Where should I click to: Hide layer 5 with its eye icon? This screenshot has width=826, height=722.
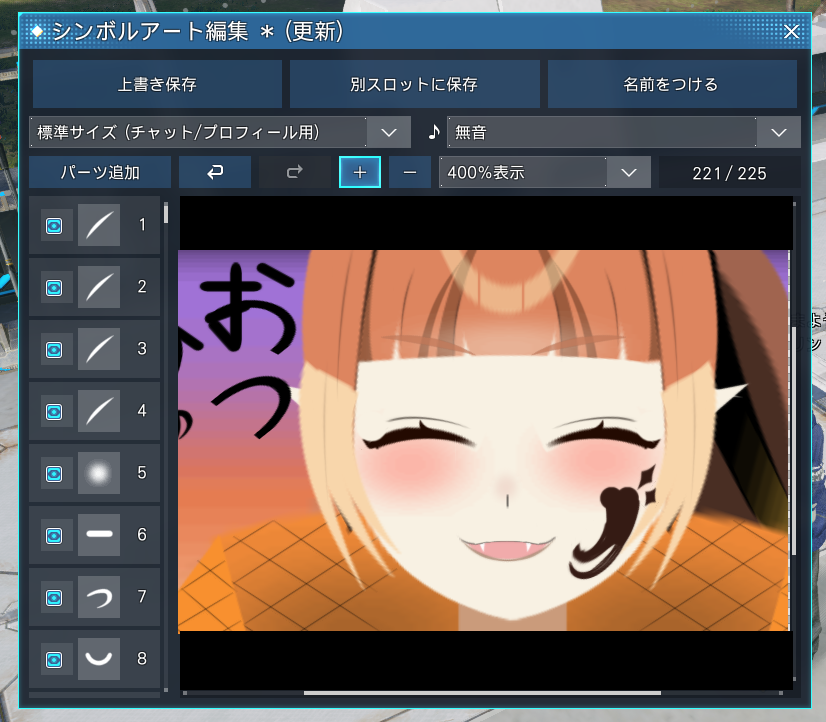54,474
